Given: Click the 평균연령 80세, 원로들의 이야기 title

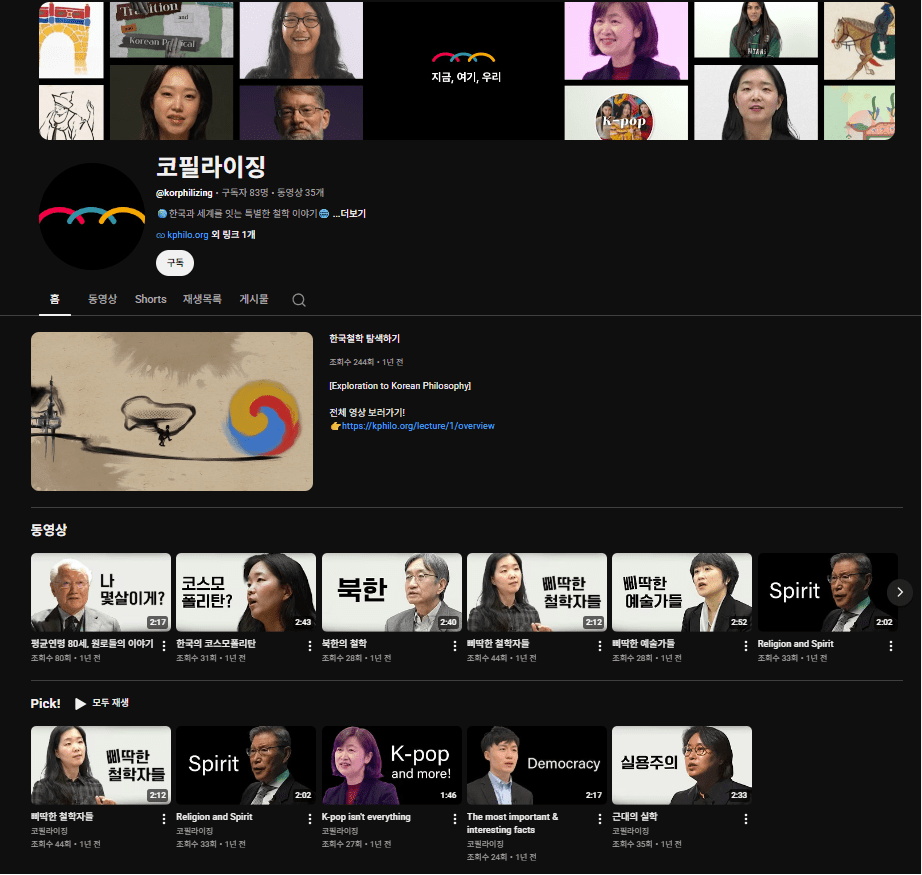Looking at the screenshot, I should 92,644.
